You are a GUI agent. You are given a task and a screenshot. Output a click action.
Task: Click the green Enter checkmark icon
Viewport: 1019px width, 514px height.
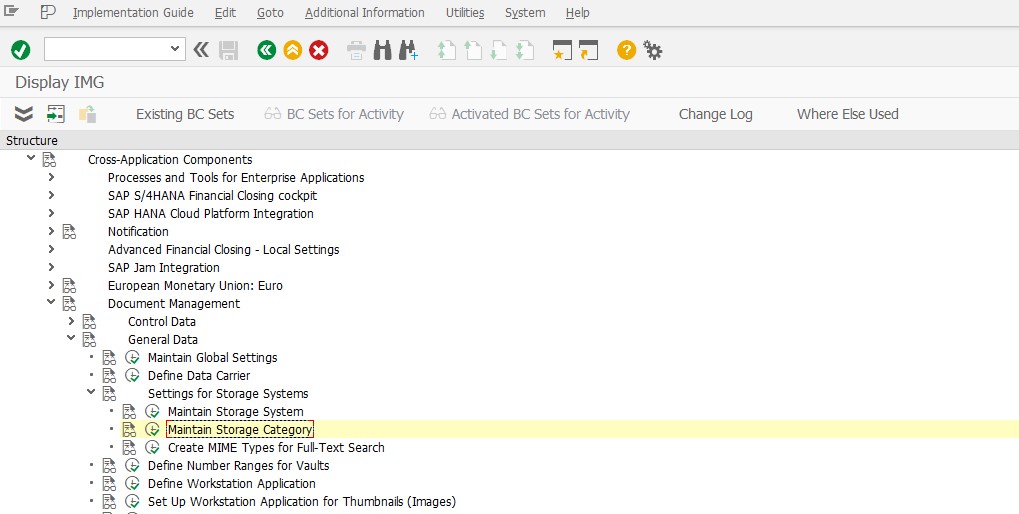[21, 50]
